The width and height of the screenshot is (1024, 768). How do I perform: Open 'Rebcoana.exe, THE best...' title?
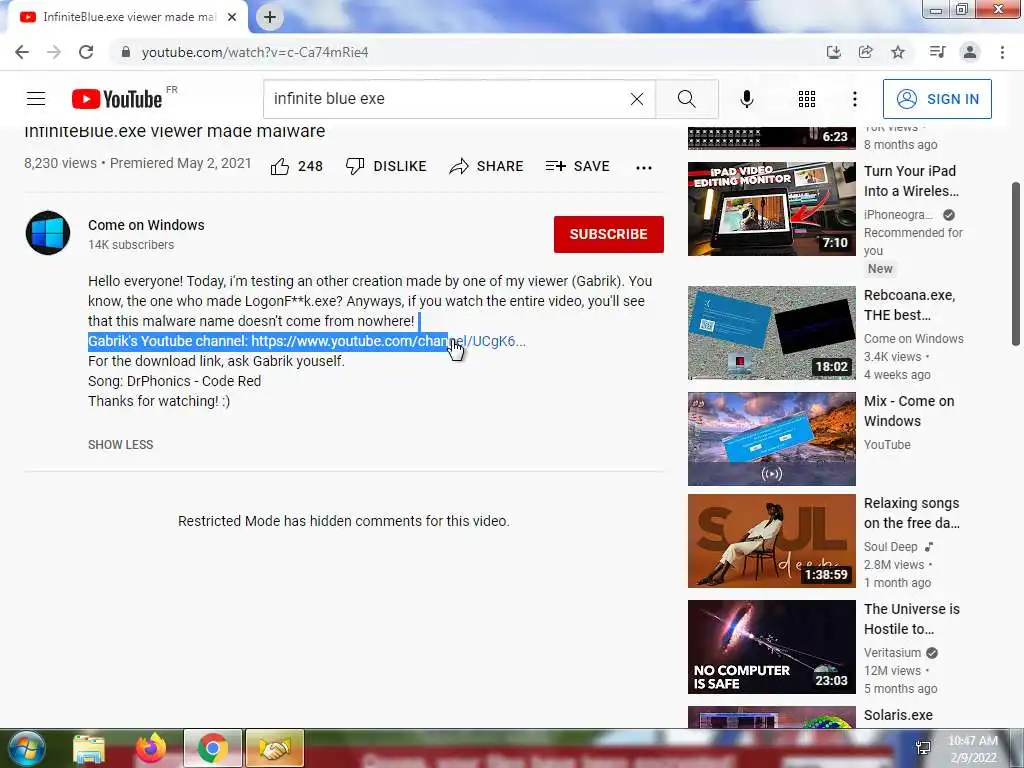[x=909, y=305]
